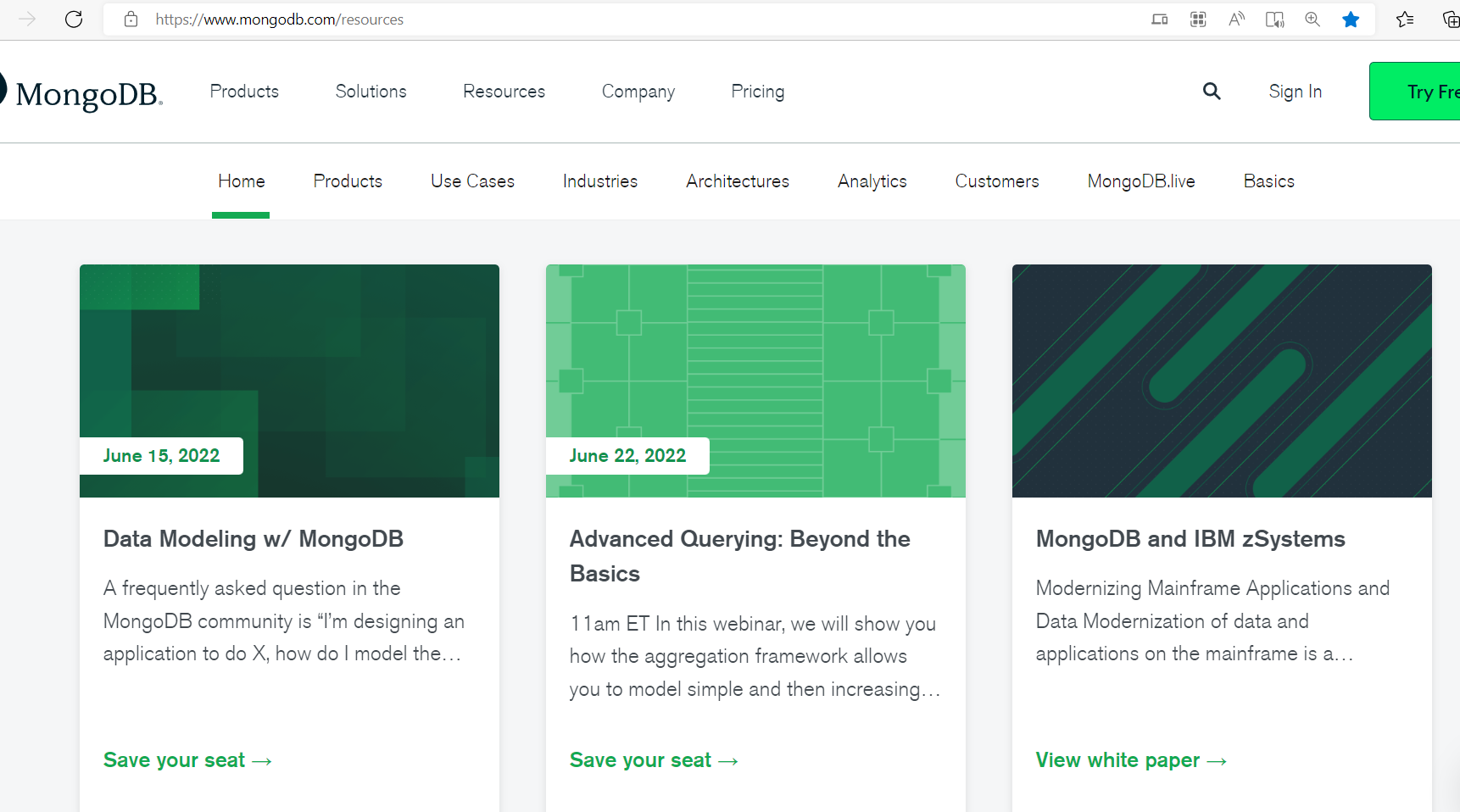Click the Data Modeling card image
Image resolution: width=1460 pixels, height=812 pixels.
(289, 381)
